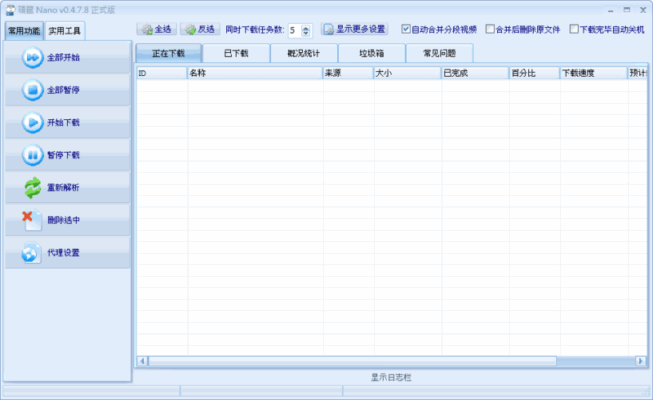
Task: Enable 下载完毕自动关机 checkbox
Action: pos(574,29)
